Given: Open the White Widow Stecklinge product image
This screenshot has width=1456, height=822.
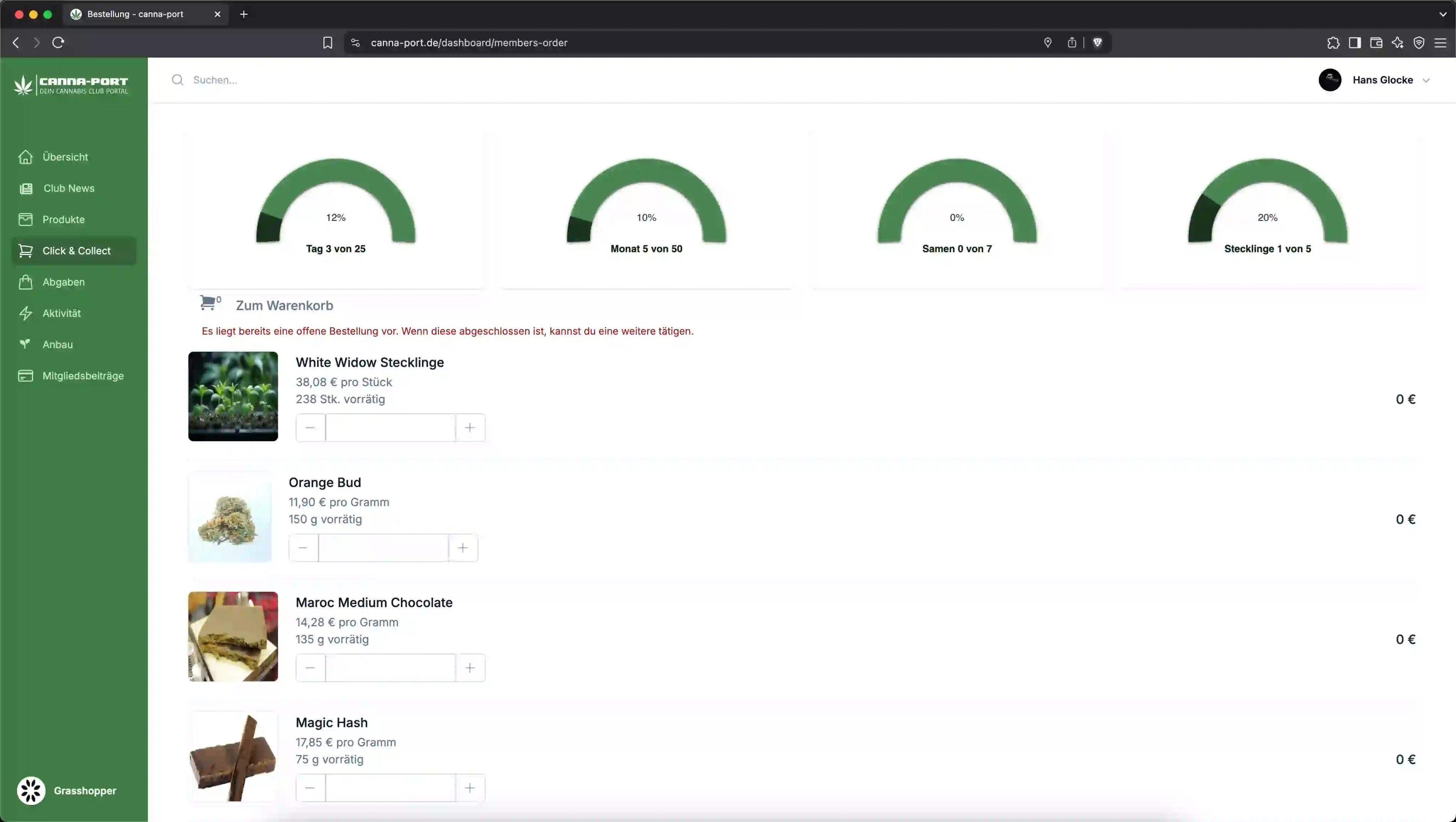Looking at the screenshot, I should pos(233,396).
